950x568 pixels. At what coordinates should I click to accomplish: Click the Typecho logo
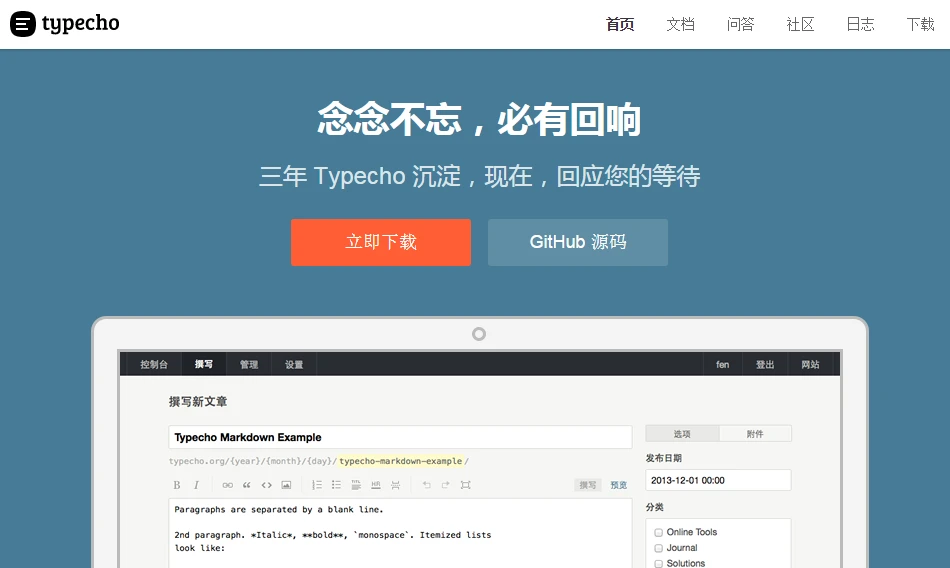65,24
